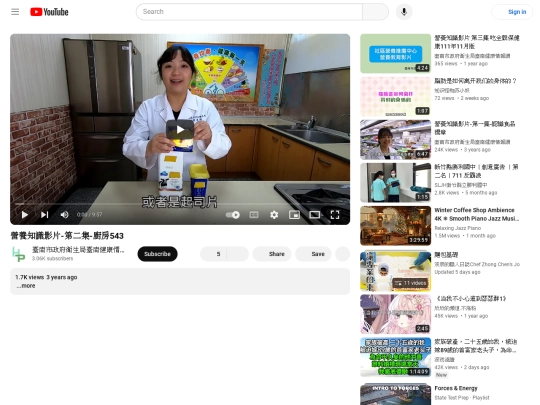
Task: Expand the description with ...more
Action: pos(25,286)
